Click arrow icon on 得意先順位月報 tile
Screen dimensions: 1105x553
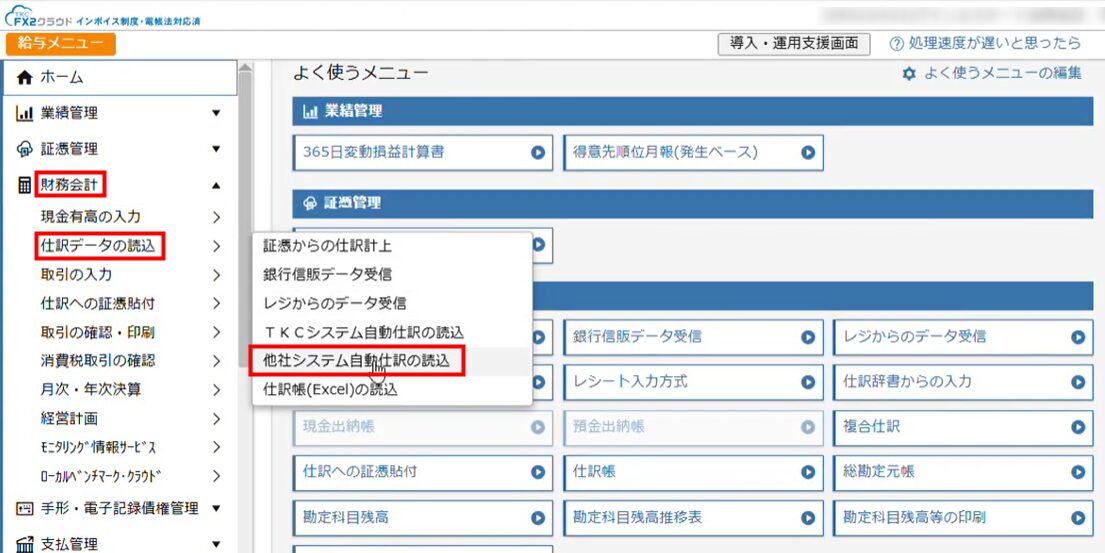pyautogui.click(x=807, y=153)
